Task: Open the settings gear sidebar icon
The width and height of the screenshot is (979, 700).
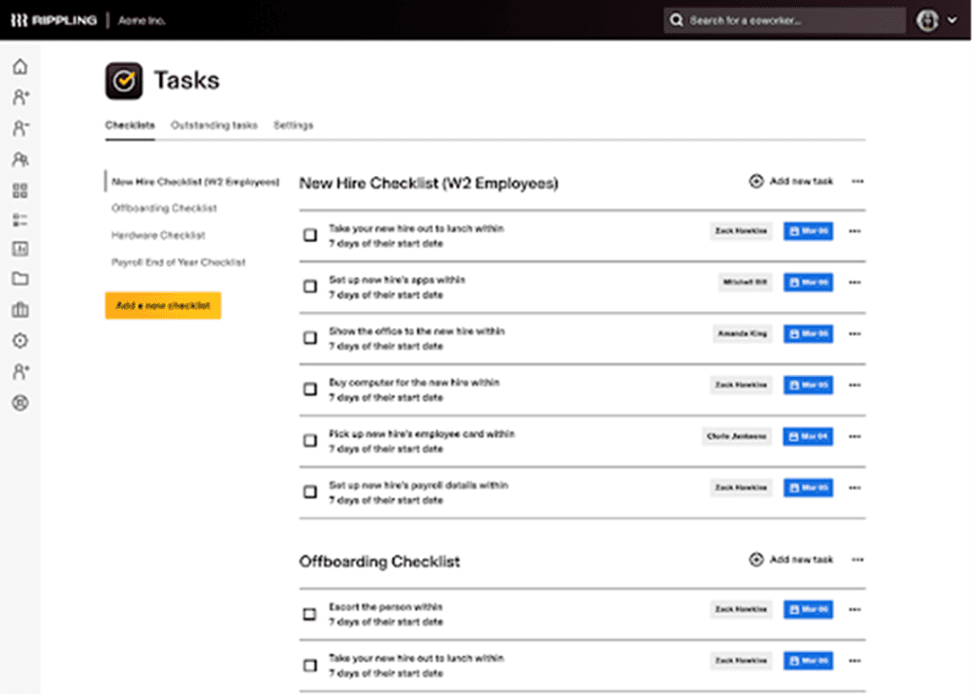Action: (x=20, y=341)
